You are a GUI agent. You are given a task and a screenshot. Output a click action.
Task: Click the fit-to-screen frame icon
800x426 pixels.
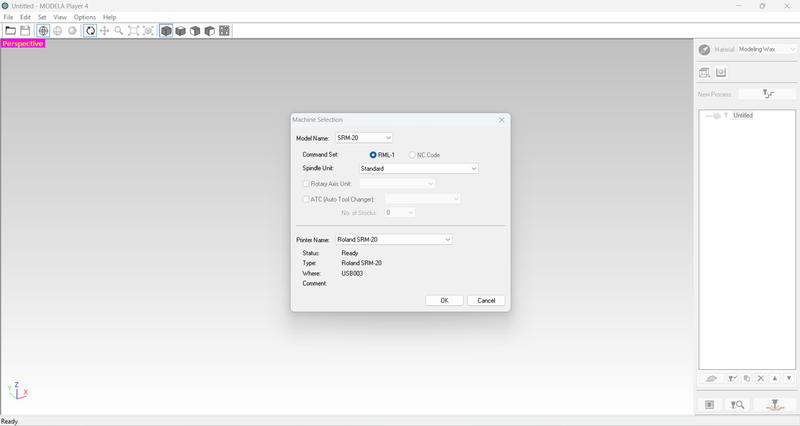[x=134, y=31]
